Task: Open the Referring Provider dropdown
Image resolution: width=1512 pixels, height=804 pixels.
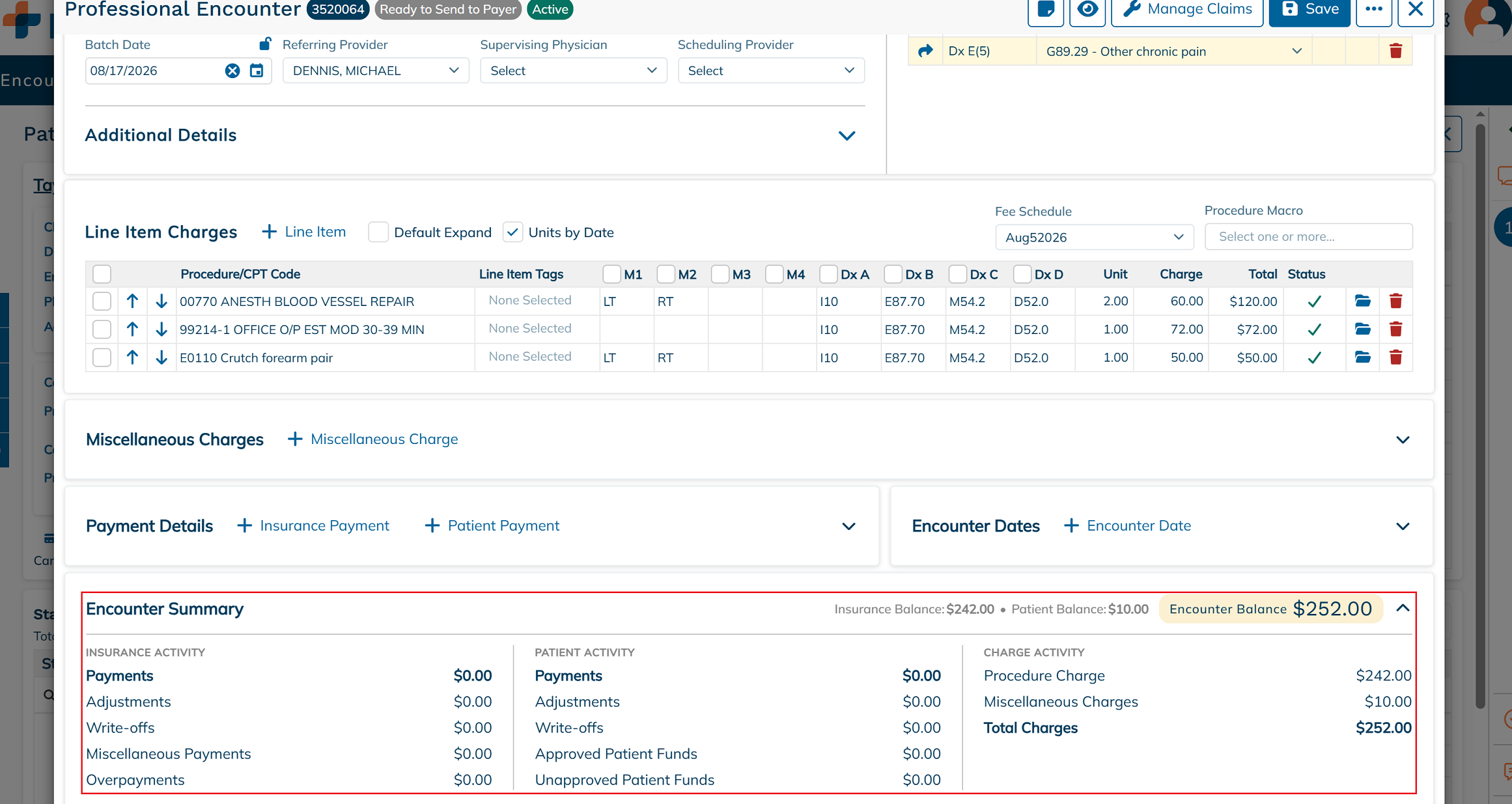Action: (376, 70)
